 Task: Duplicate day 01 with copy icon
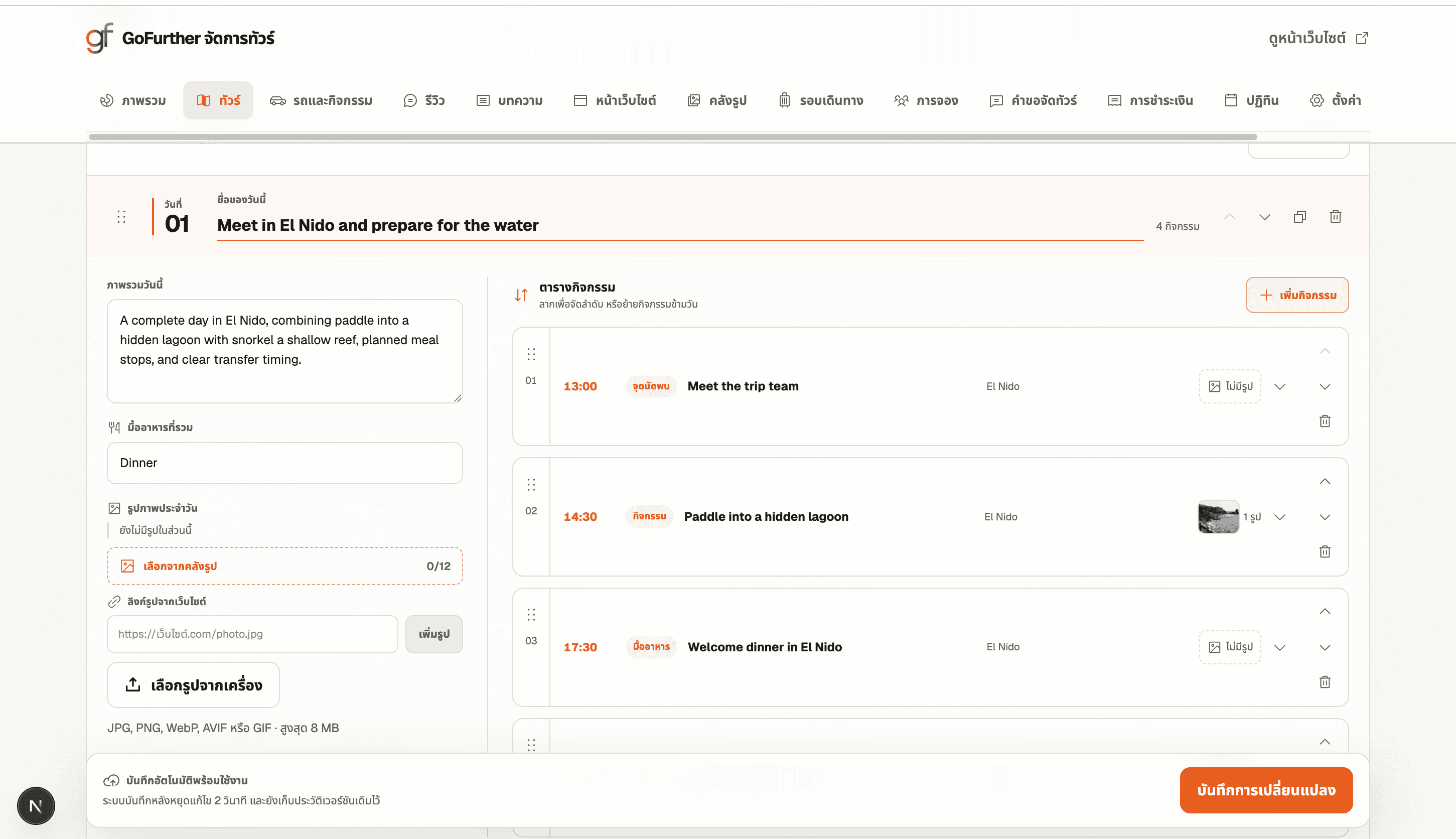pyautogui.click(x=1300, y=217)
